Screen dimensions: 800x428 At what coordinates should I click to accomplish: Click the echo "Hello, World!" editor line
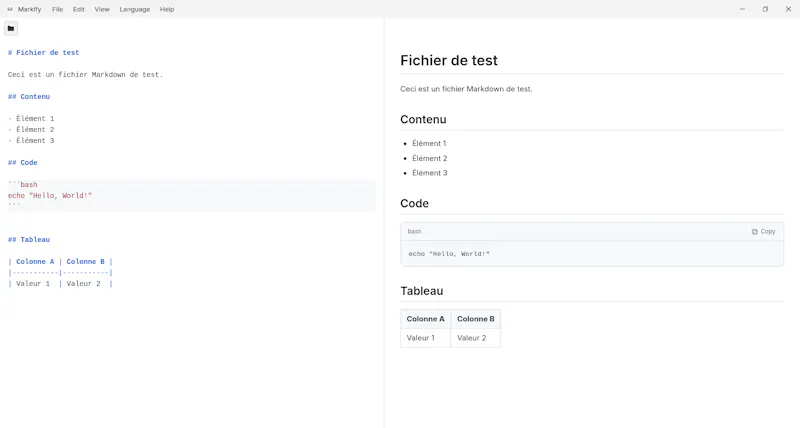click(50, 195)
